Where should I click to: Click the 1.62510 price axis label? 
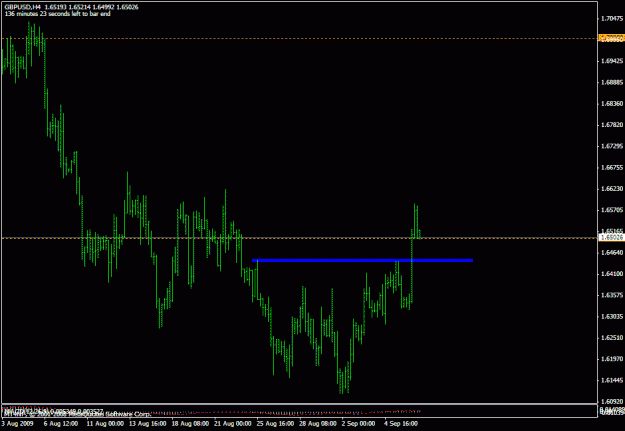click(x=612, y=338)
